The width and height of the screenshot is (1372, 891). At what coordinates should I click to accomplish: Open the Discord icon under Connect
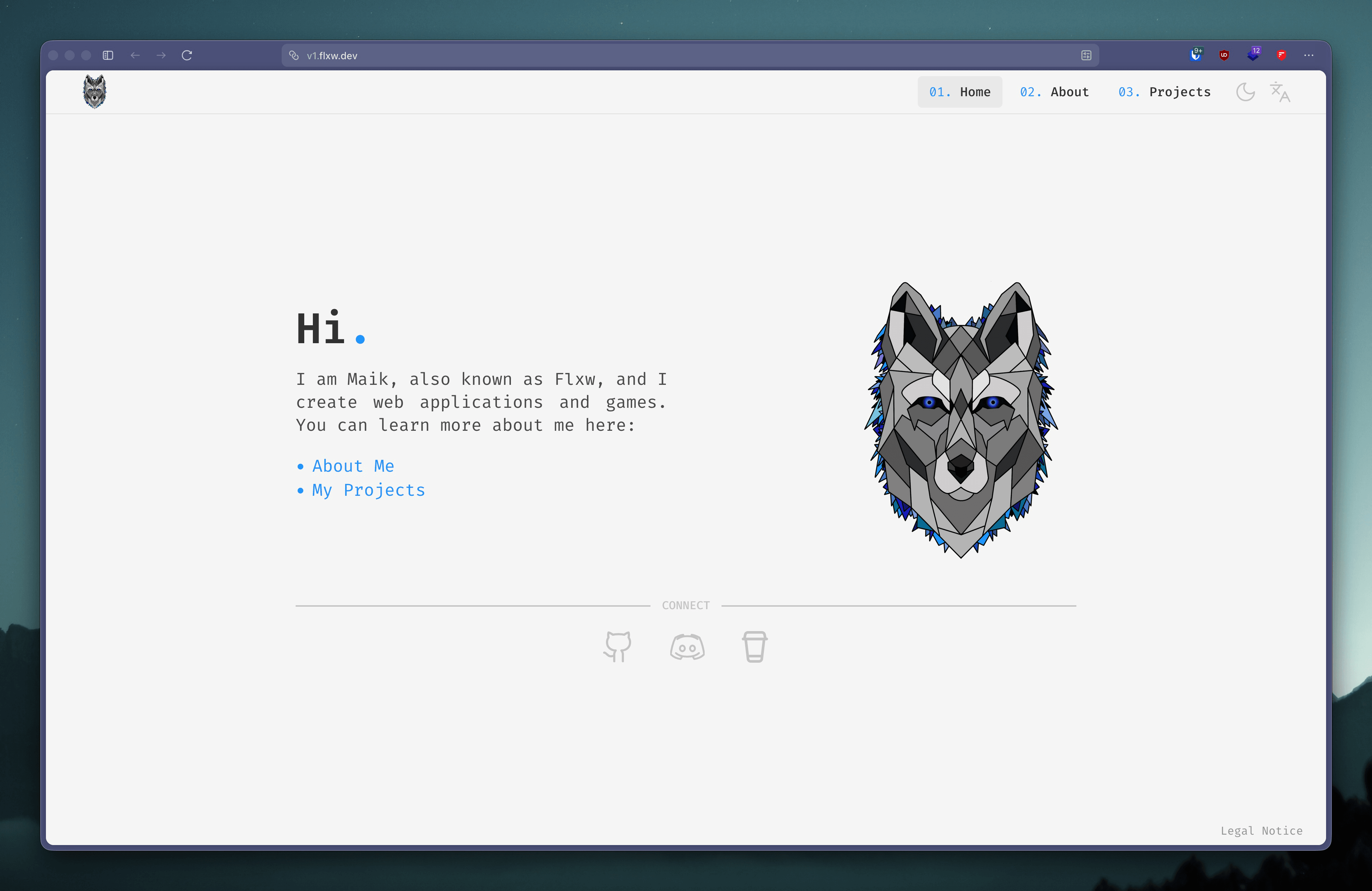coord(687,647)
